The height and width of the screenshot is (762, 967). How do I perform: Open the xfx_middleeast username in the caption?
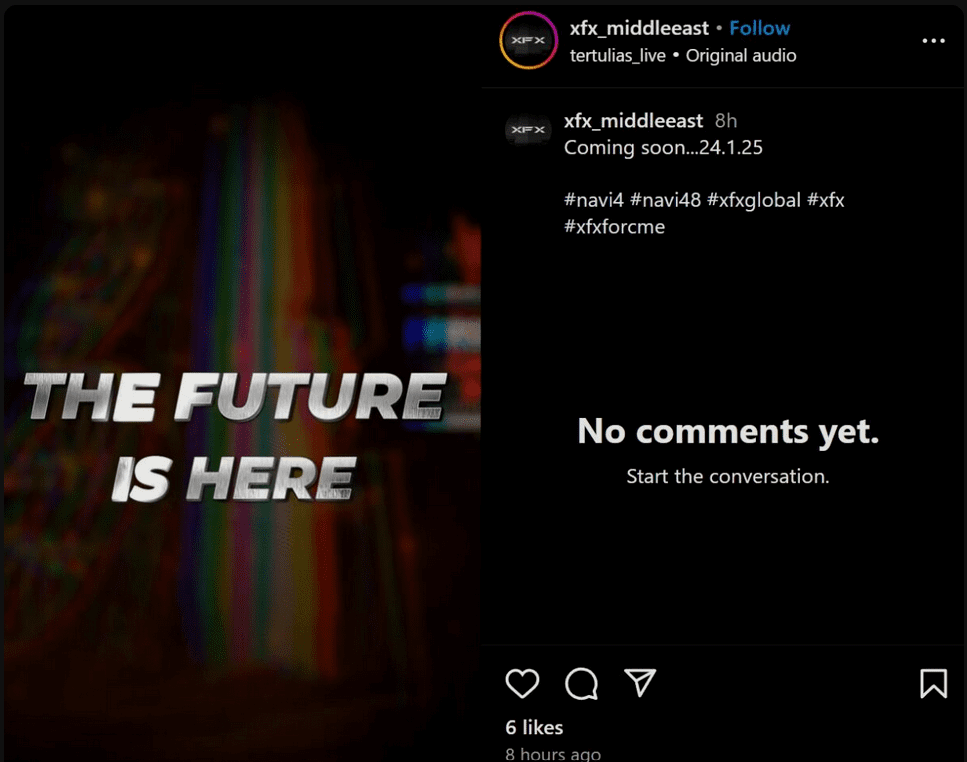(633, 120)
